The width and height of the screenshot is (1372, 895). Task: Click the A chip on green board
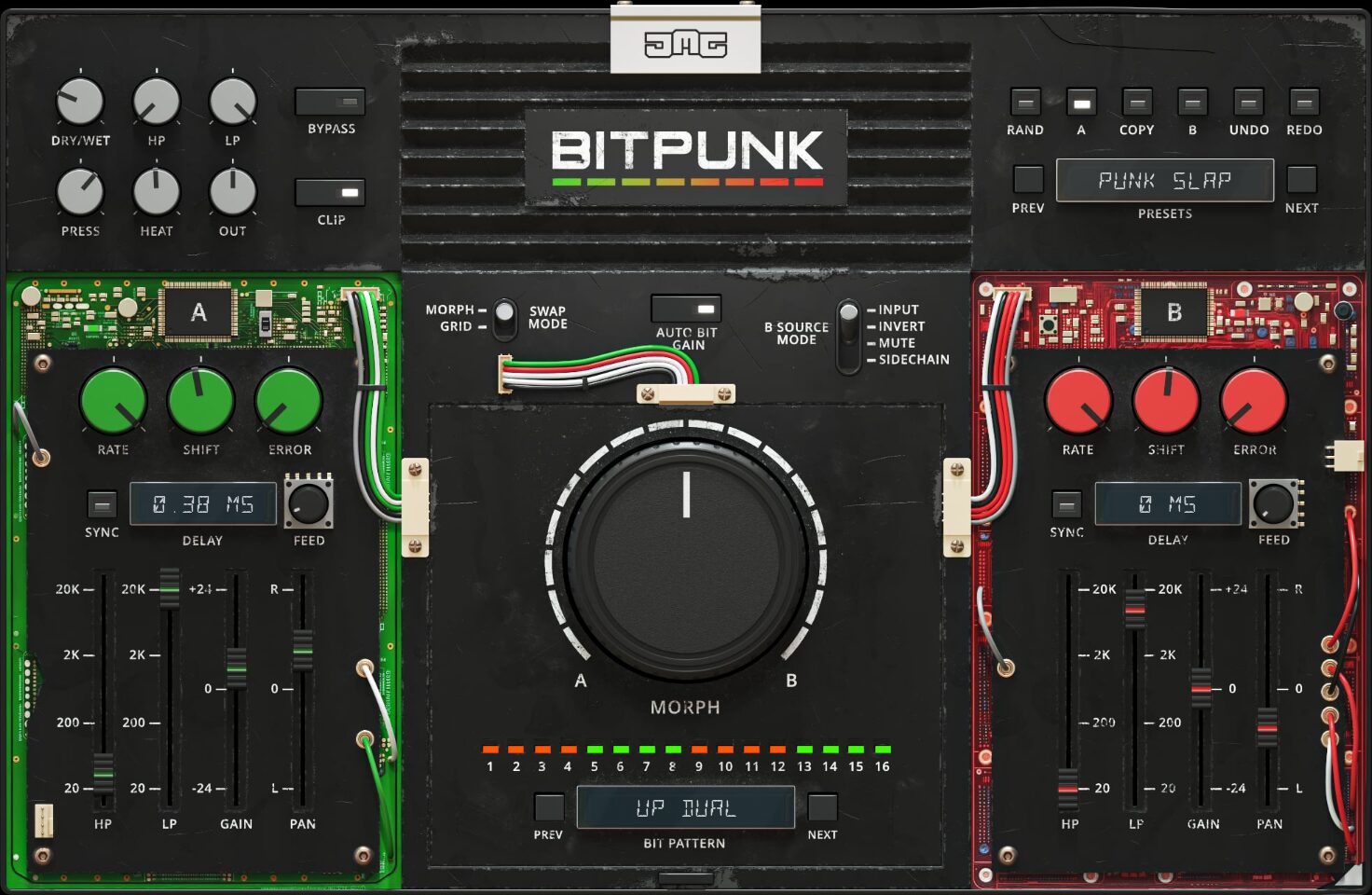[199, 312]
